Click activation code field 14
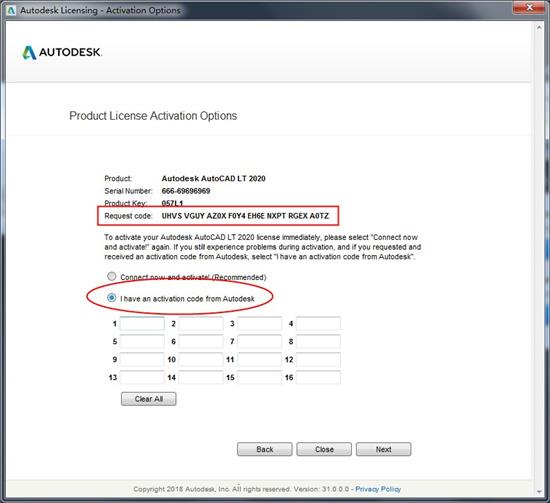Screen dimensions: 550x503 201,377
